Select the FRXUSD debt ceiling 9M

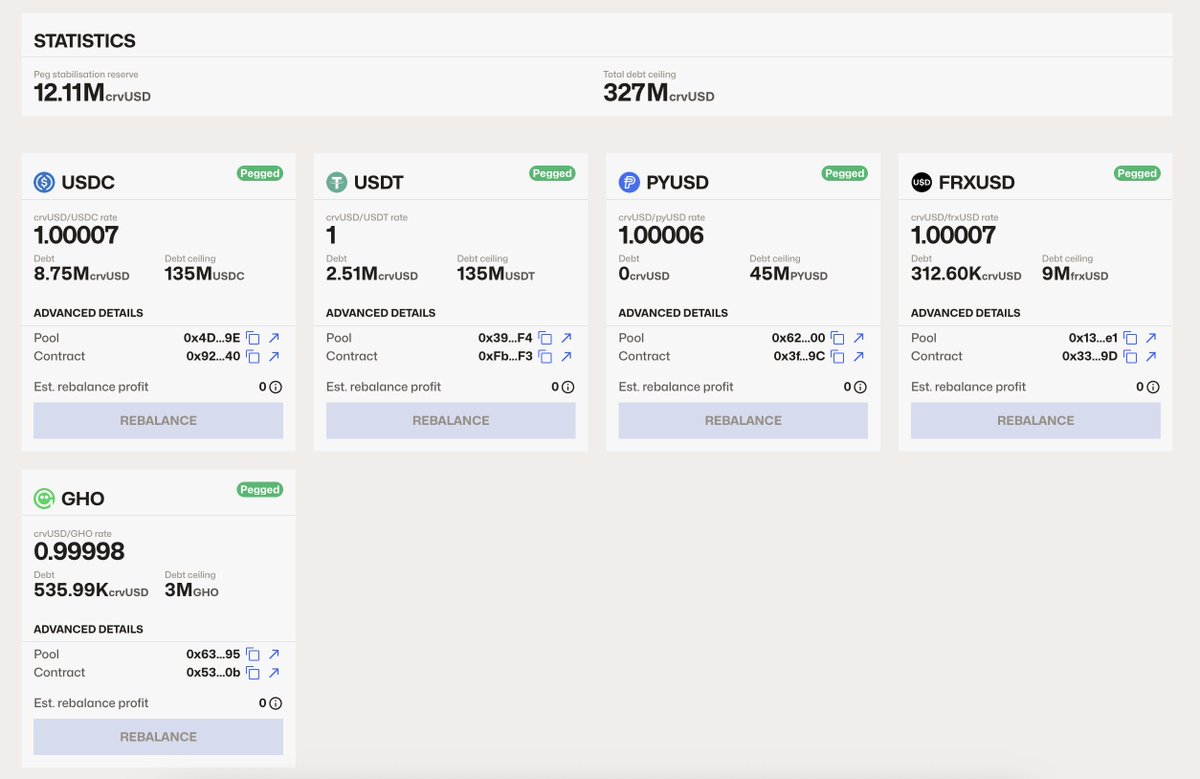1075,274
